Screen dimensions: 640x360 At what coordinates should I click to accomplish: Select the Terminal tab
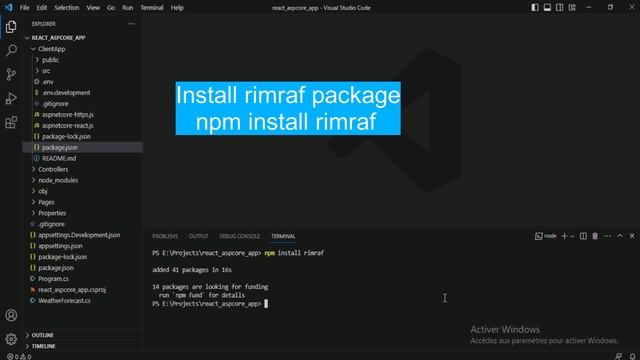point(283,236)
